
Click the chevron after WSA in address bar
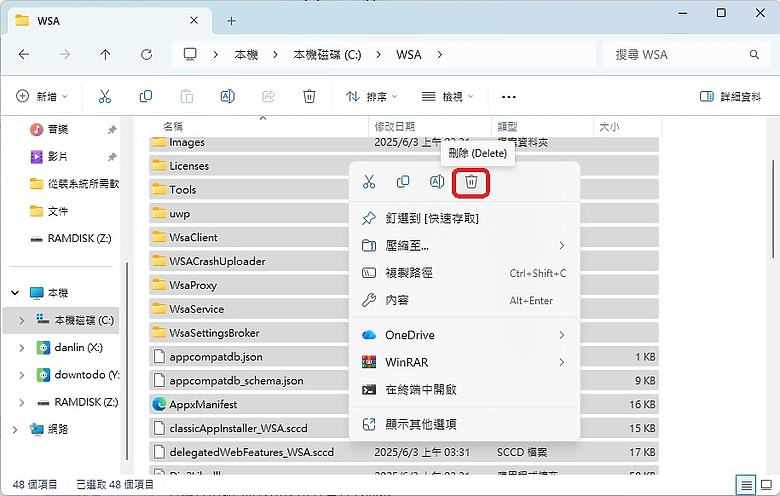440,54
